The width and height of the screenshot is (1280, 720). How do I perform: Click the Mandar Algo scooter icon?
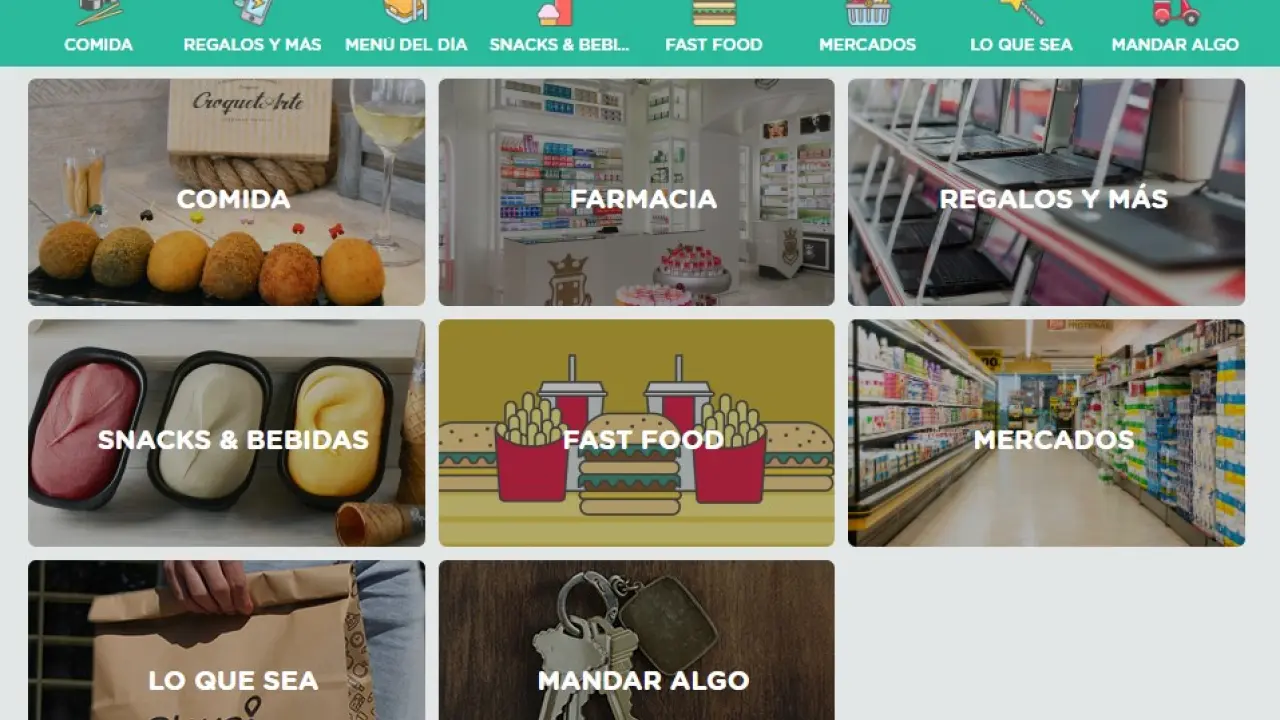1175,12
